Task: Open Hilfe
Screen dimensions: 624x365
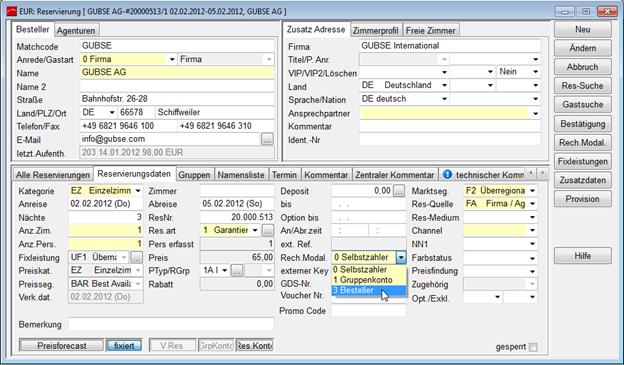Action: 583,256
